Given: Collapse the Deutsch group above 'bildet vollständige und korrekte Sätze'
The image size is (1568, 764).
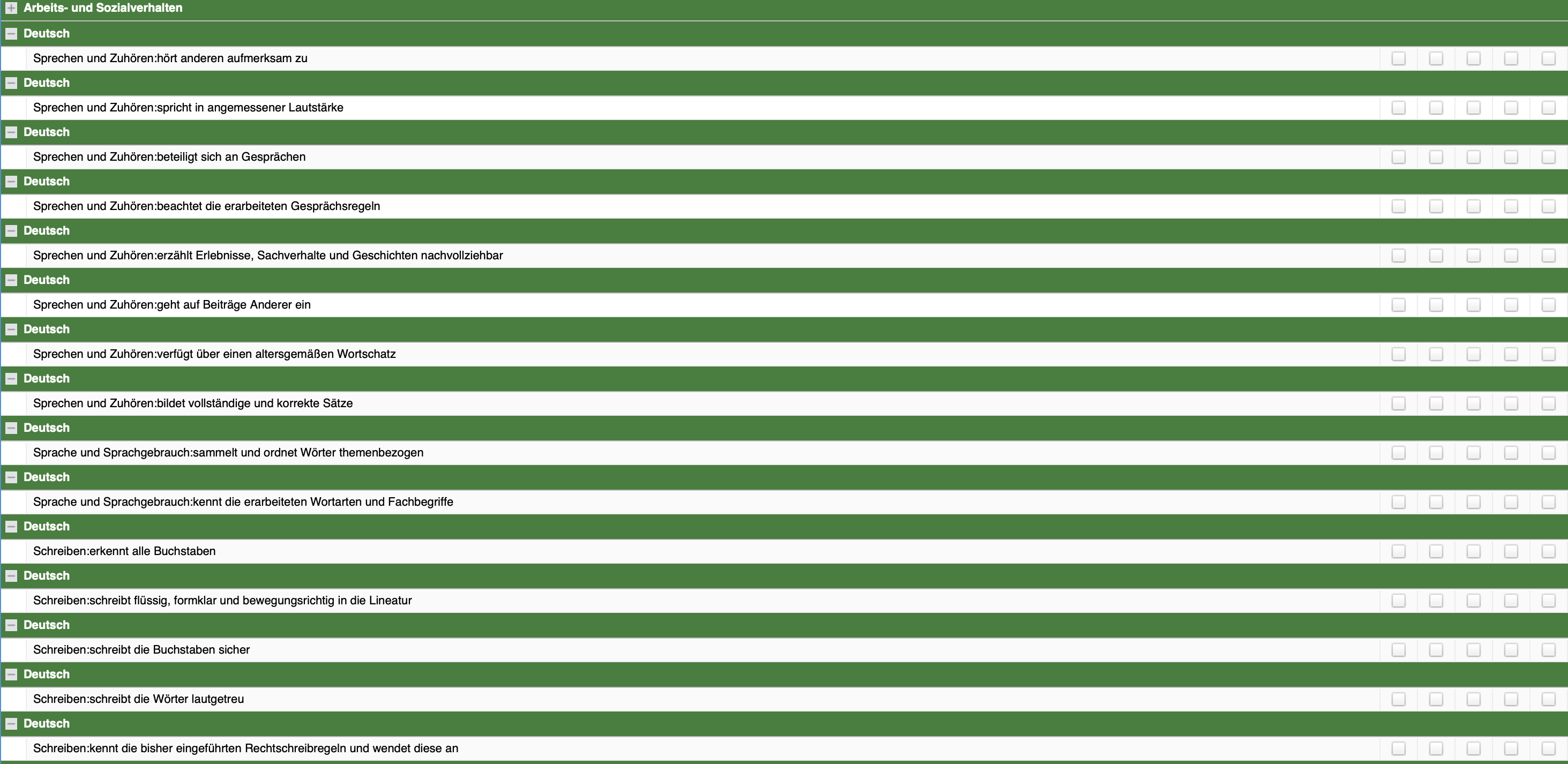Looking at the screenshot, I should 11,379.
